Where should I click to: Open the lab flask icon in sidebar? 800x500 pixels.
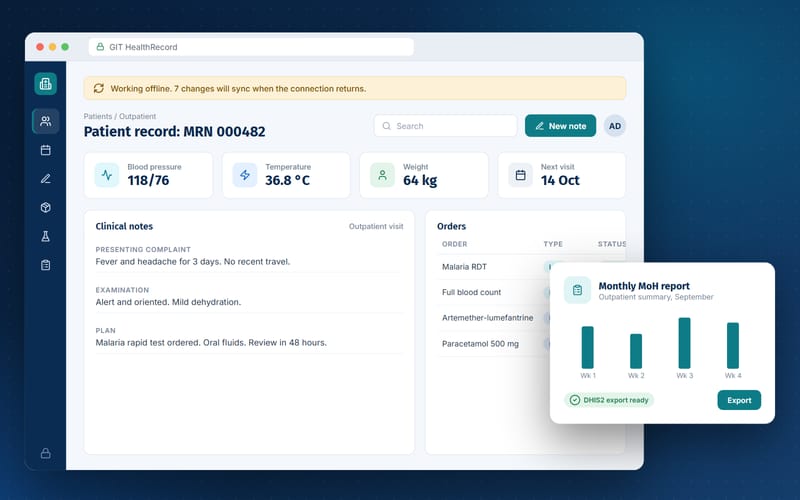(x=45, y=236)
